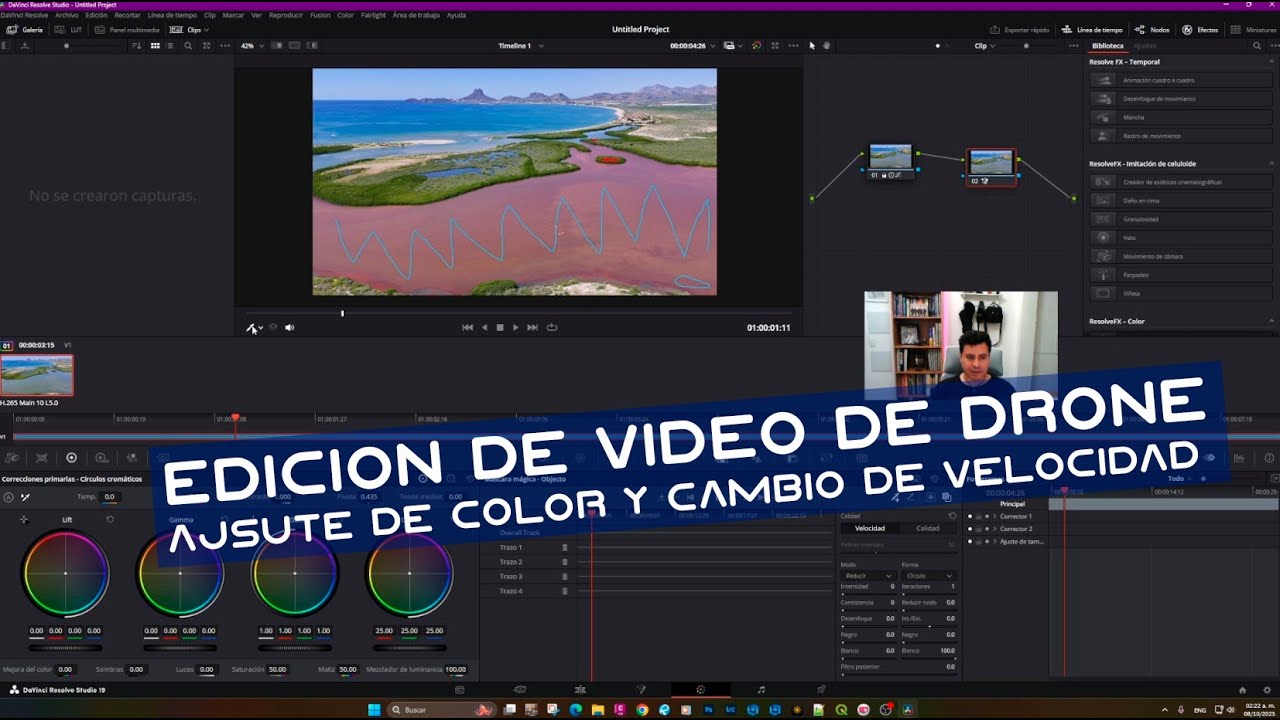Play the clip forward

coord(516,327)
